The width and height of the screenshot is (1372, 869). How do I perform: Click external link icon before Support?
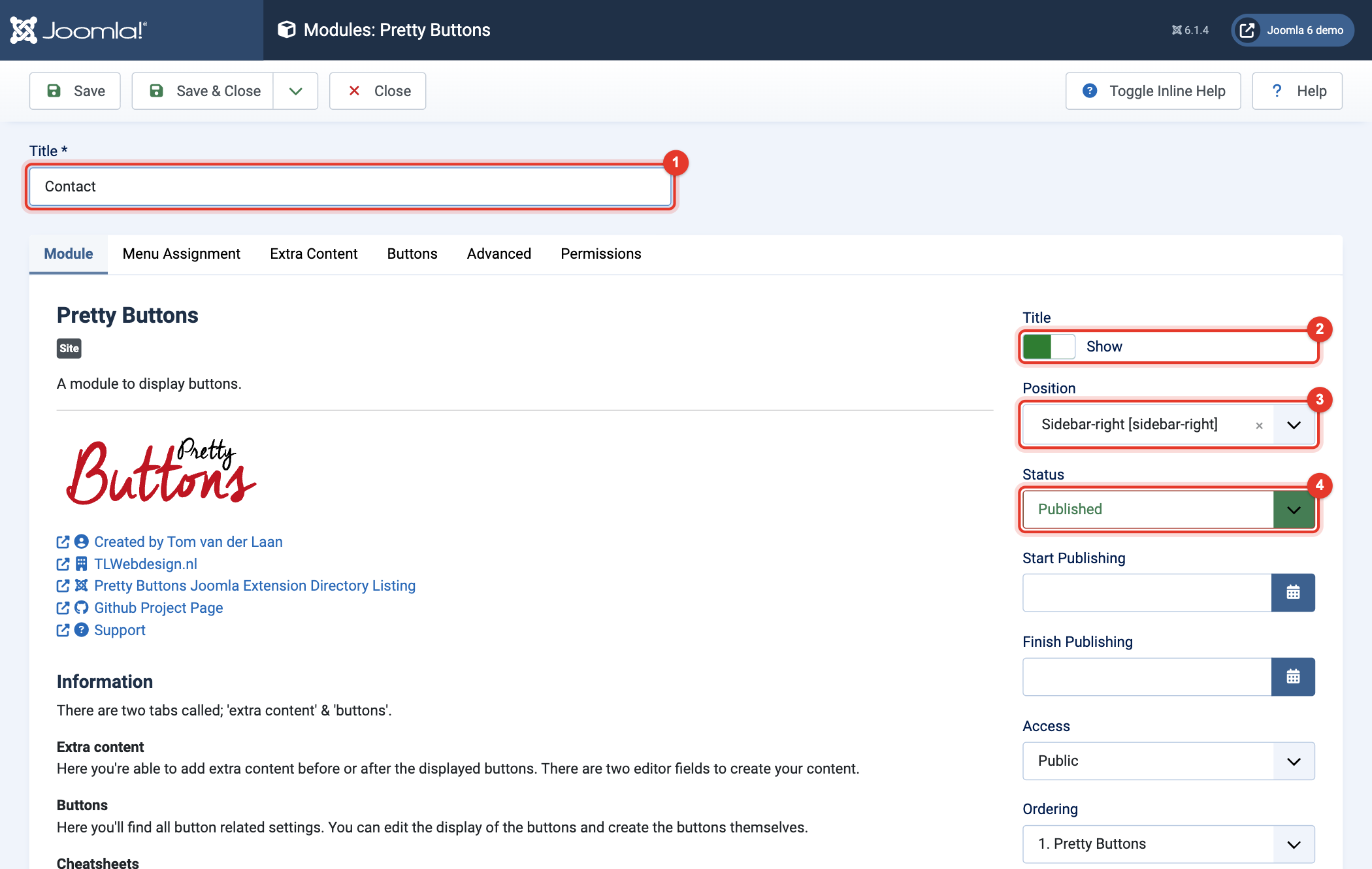pyautogui.click(x=63, y=630)
